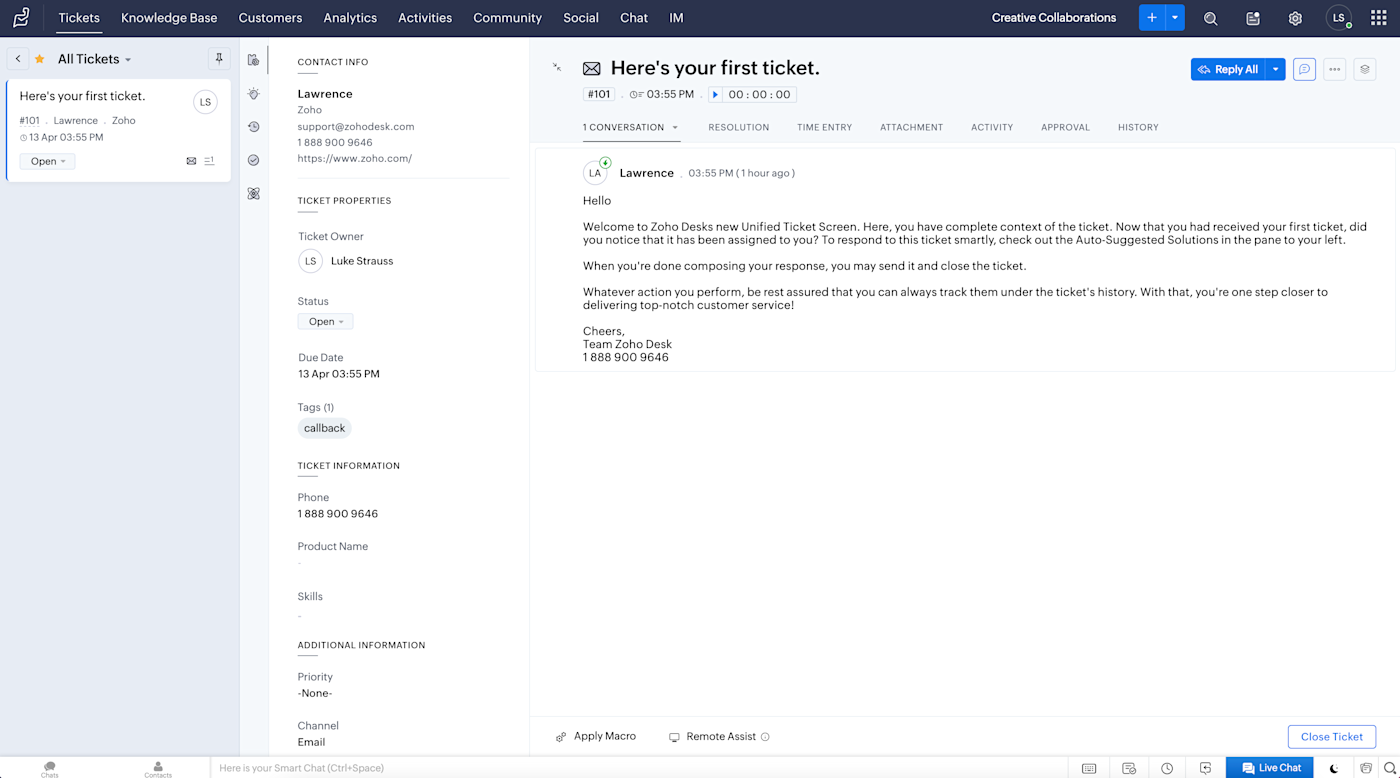The image size is (1400, 778).
Task: Click the ticket check icon in bottom bar
Action: pos(1129,768)
